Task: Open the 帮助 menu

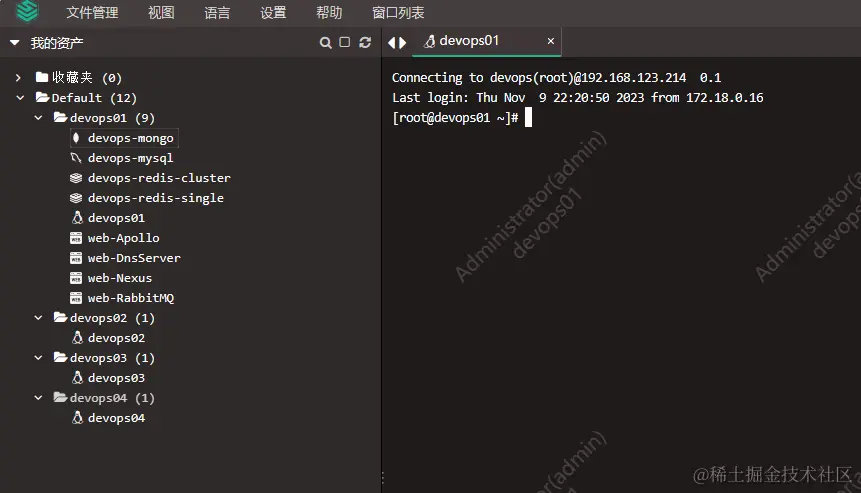Action: [329, 13]
